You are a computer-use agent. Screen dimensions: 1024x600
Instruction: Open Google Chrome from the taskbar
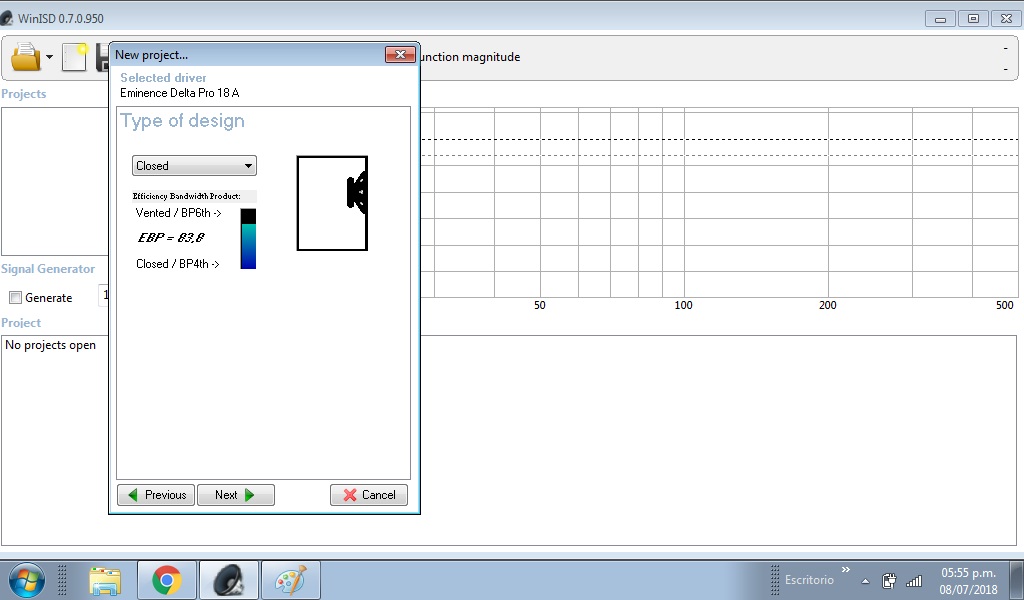tap(167, 580)
